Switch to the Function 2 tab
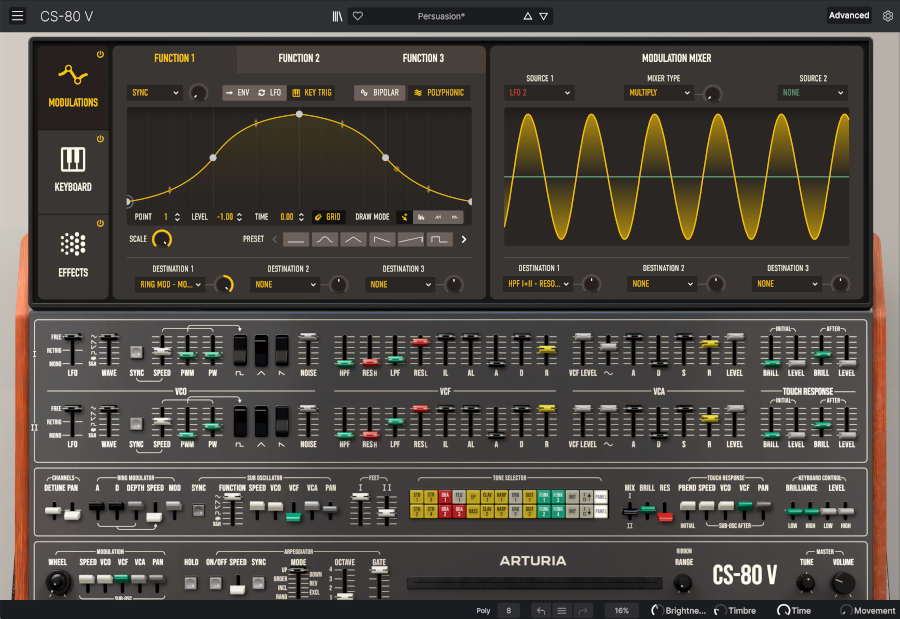900x619 pixels. pos(298,58)
